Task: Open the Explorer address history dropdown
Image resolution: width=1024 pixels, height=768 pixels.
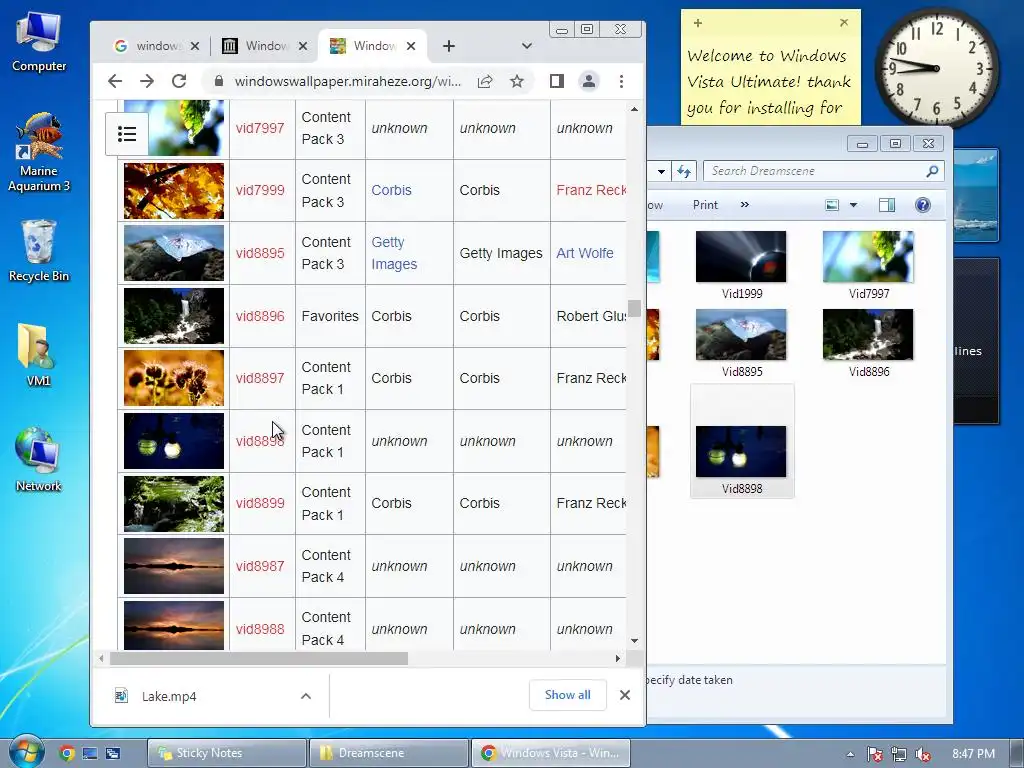Action: pos(661,171)
